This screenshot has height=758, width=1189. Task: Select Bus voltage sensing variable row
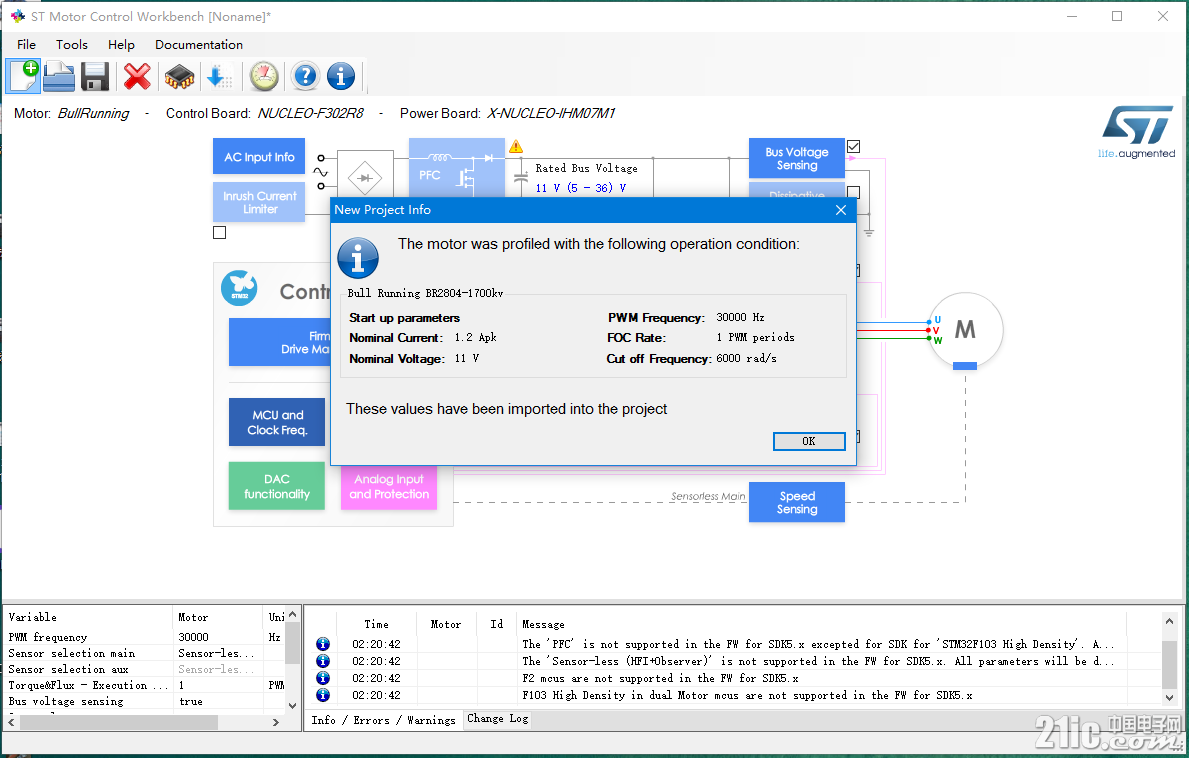click(146, 701)
